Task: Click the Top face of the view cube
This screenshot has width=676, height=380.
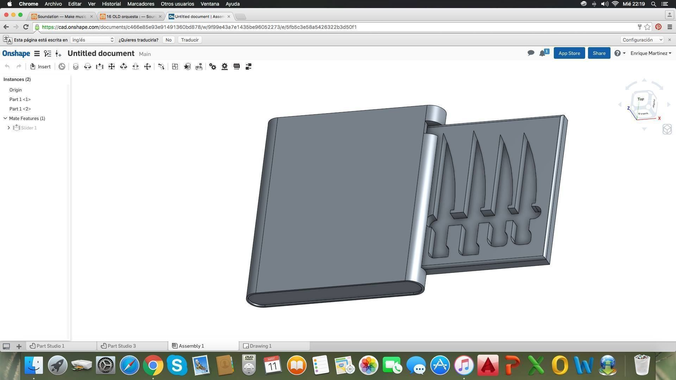Action: point(641,99)
